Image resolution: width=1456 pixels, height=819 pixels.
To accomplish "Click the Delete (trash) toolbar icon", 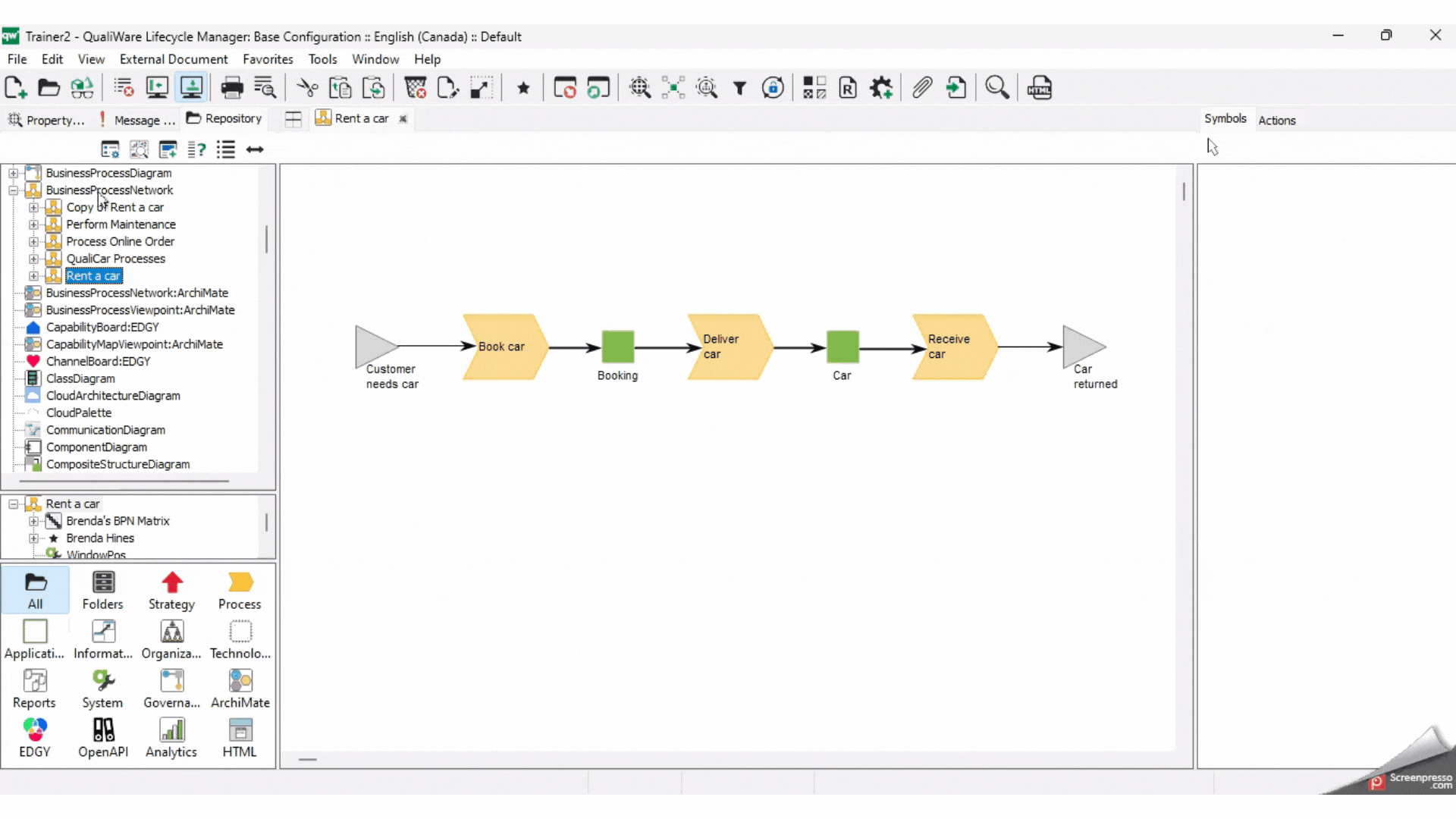I will [x=415, y=87].
